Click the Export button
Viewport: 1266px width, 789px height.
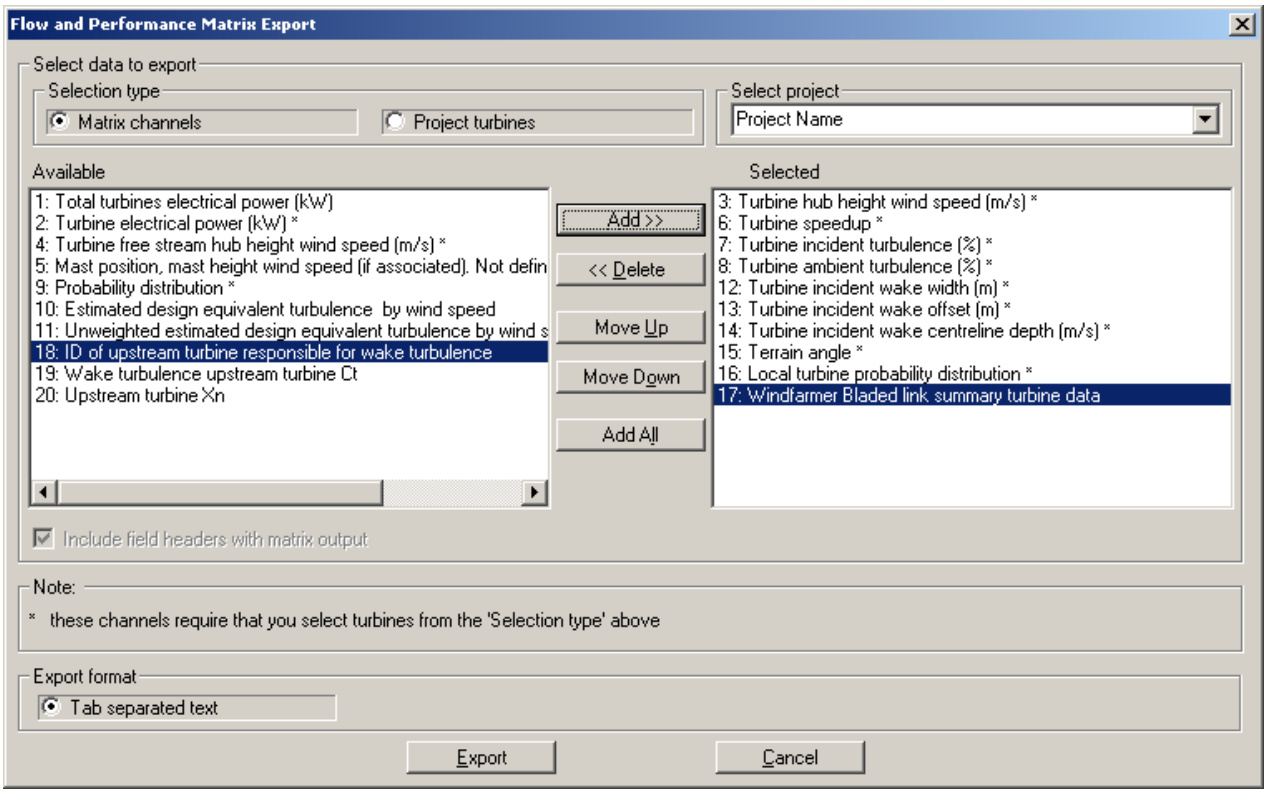(x=481, y=758)
